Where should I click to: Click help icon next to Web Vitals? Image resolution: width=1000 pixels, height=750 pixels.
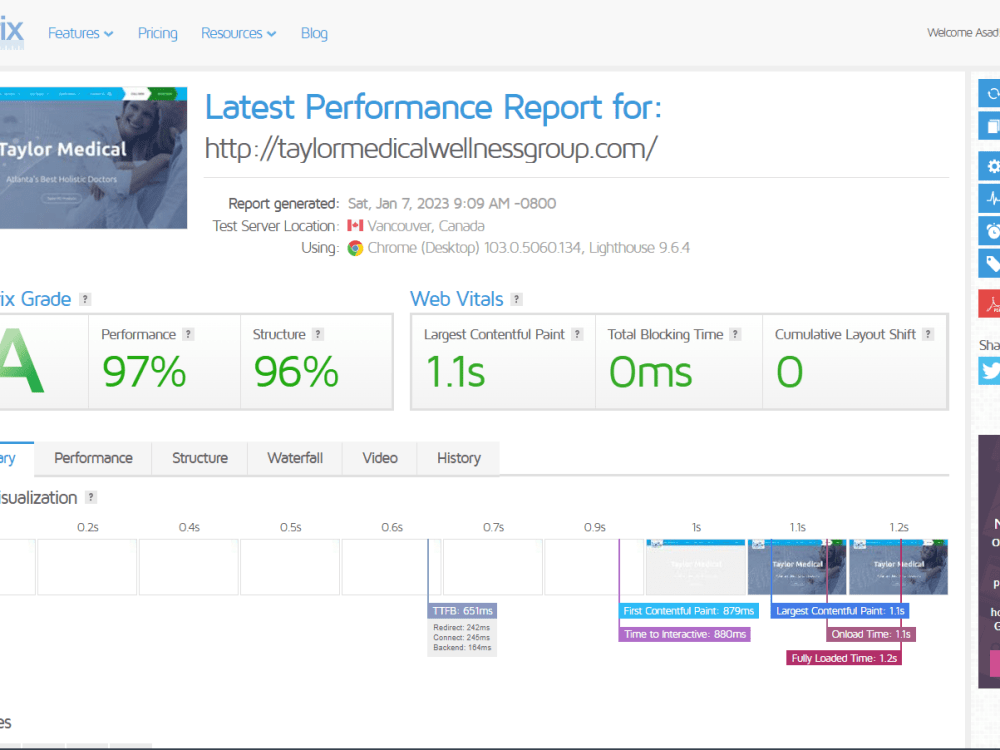point(517,299)
